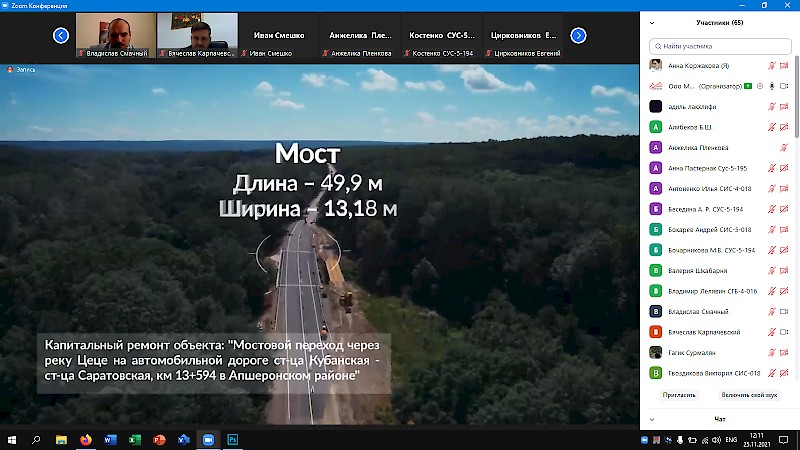Go to previous participants in video strip
Viewport: 800px width, 450px height.
pos(60,36)
